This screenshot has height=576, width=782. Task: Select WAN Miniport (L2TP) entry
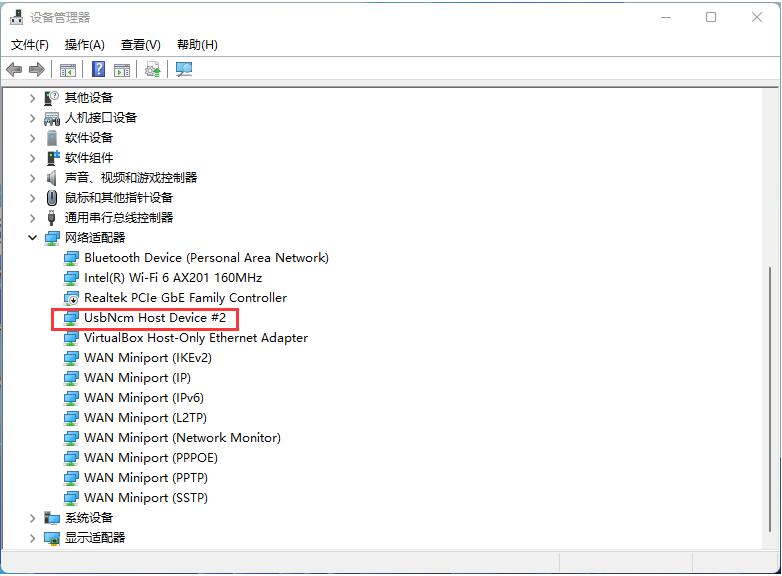click(x=146, y=417)
